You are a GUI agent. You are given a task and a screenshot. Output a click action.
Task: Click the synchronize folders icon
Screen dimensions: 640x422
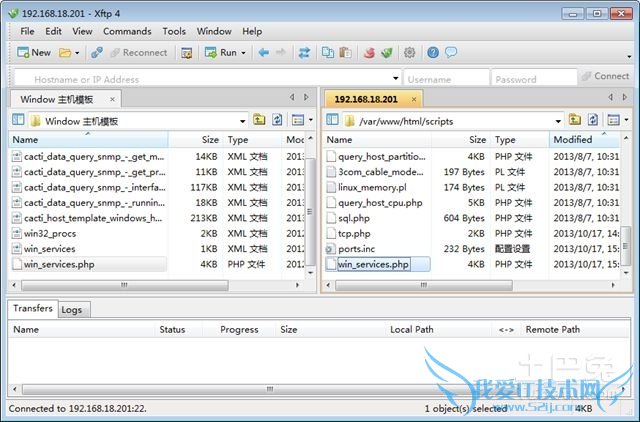(304, 53)
